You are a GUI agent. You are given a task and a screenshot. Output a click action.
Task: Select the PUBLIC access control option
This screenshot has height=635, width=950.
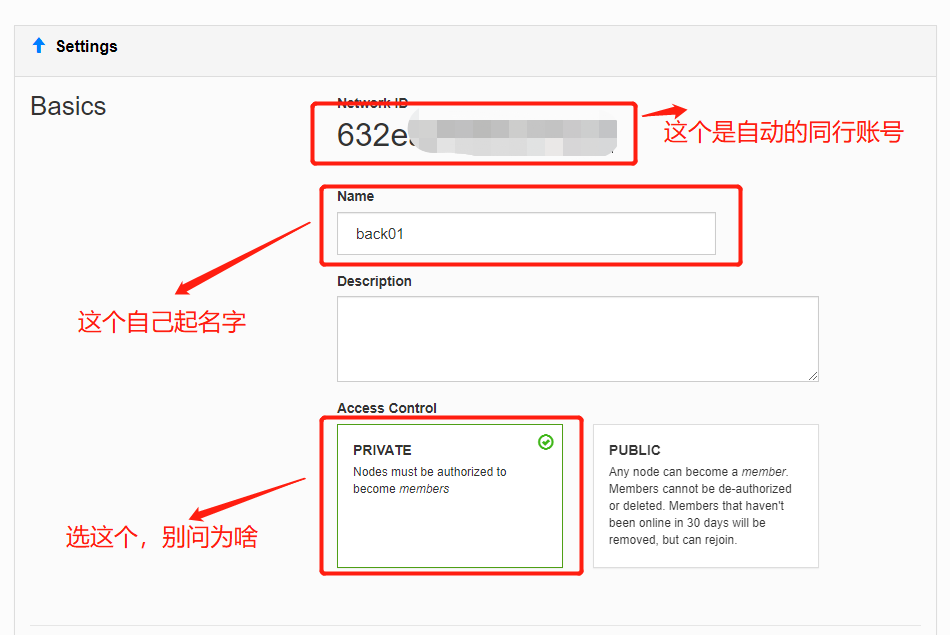click(705, 495)
